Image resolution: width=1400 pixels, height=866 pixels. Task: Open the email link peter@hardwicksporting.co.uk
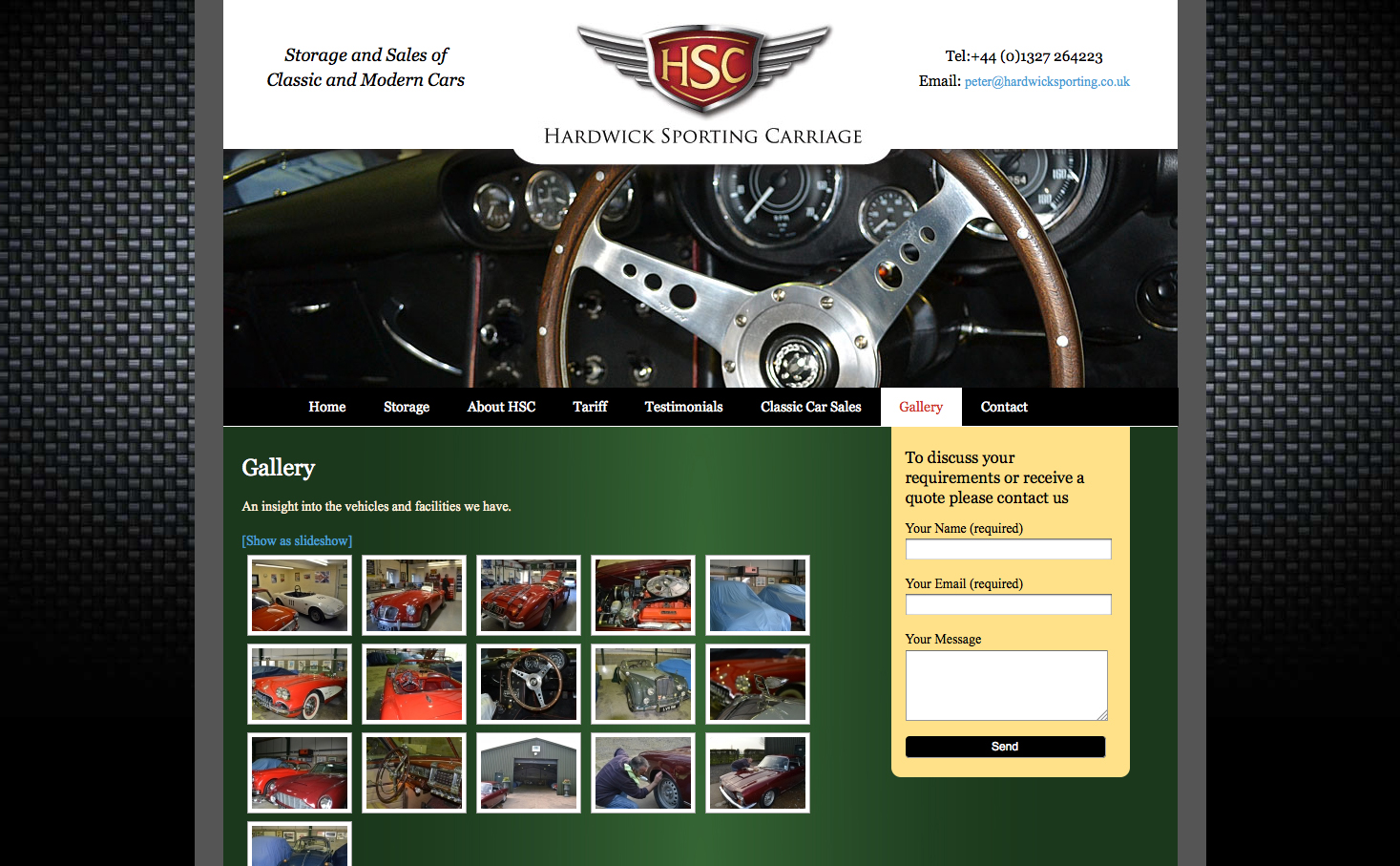pyautogui.click(x=1046, y=81)
